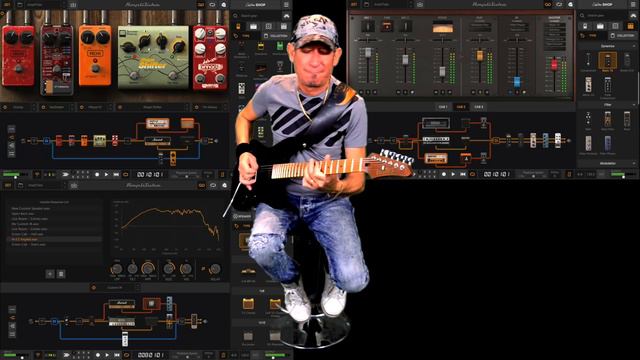Open the first pedal slot model dropdown arrows
Viewport: 640px width, 360px height.
(x=33, y=107)
